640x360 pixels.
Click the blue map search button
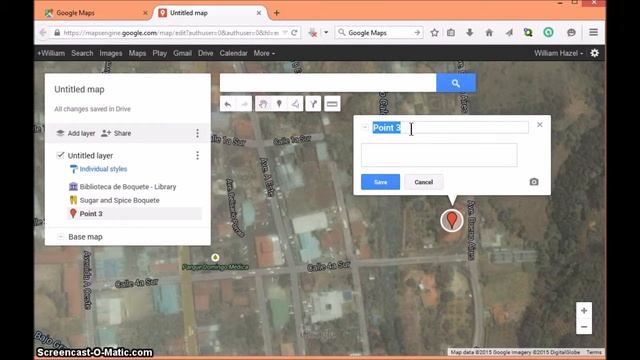456,83
